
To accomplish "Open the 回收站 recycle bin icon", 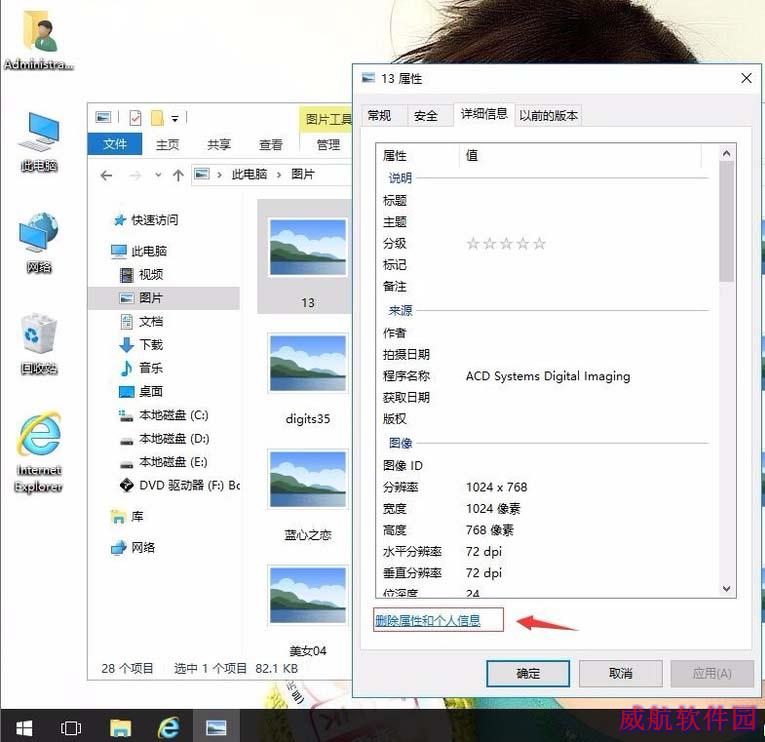I will (x=39, y=344).
